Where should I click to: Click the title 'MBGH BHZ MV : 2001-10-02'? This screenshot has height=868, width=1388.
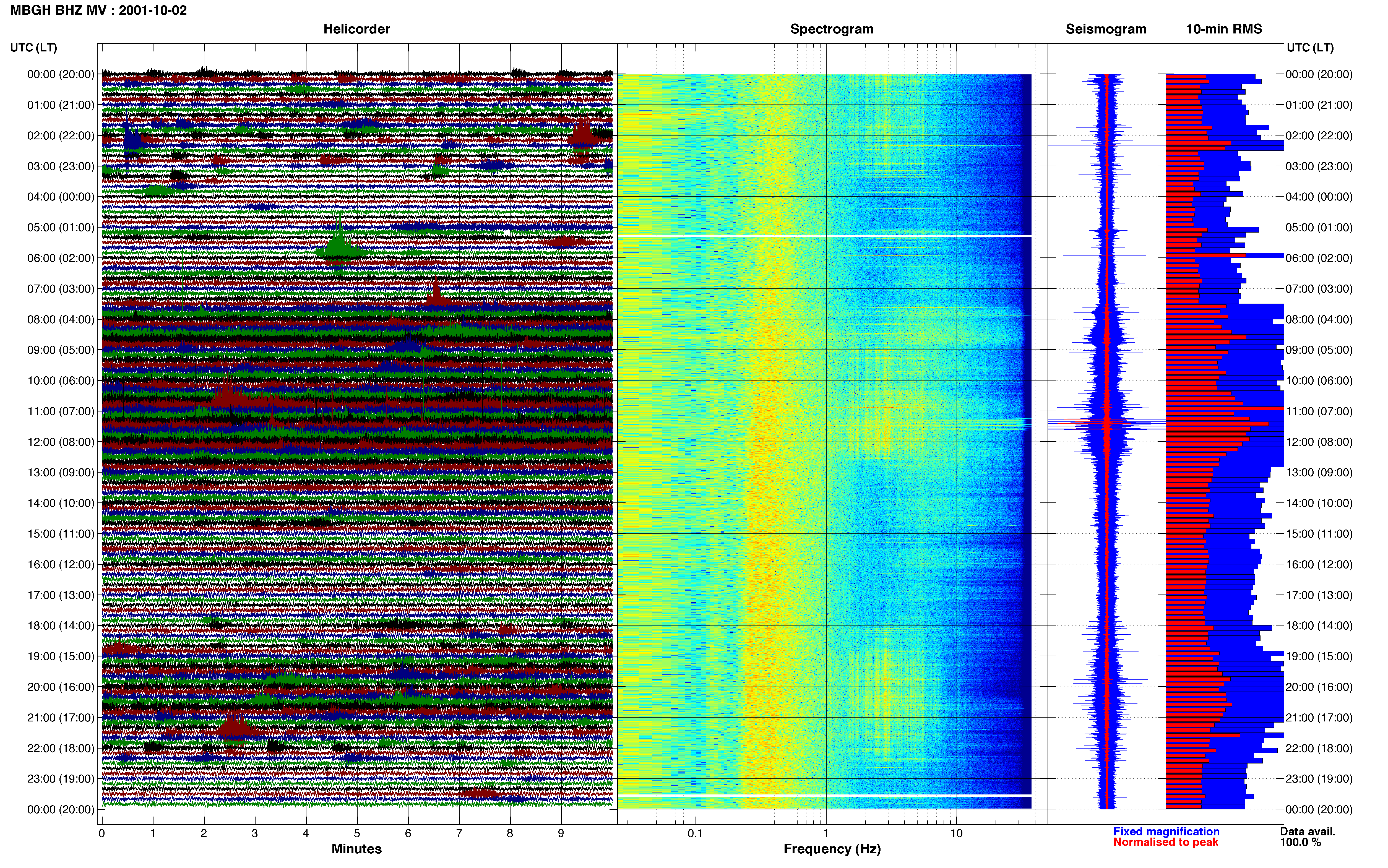[x=98, y=10]
